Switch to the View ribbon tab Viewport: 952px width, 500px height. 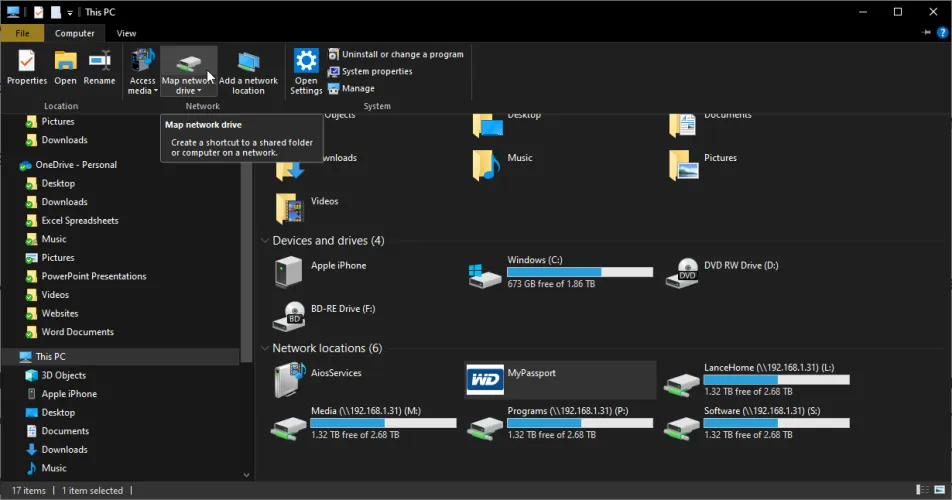(126, 33)
